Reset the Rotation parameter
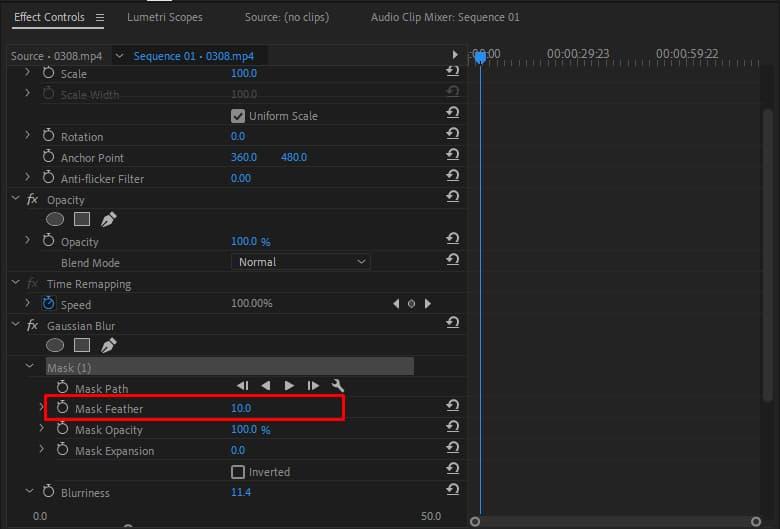Viewport: 780px width, 529px height. pyautogui.click(x=453, y=134)
